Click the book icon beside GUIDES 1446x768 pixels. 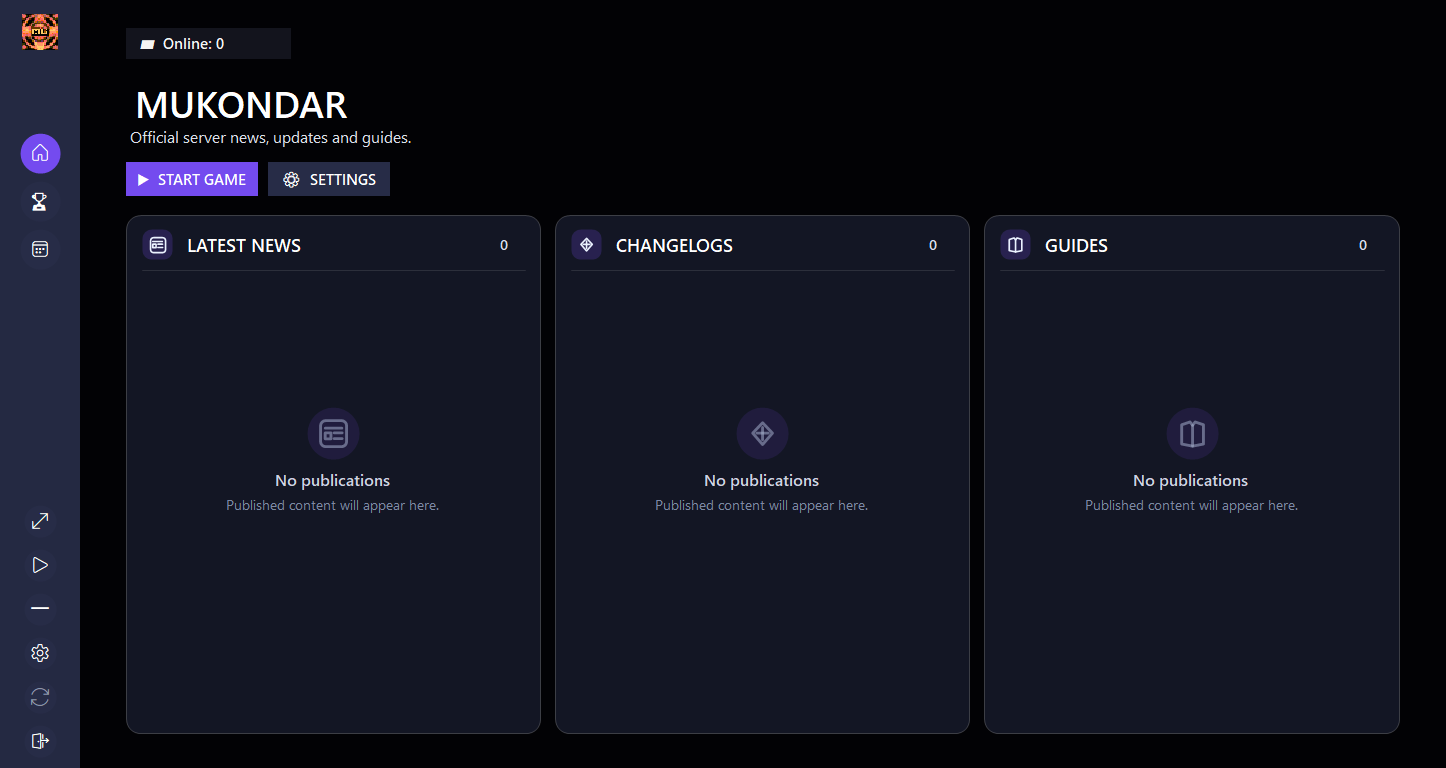pyautogui.click(x=1015, y=245)
